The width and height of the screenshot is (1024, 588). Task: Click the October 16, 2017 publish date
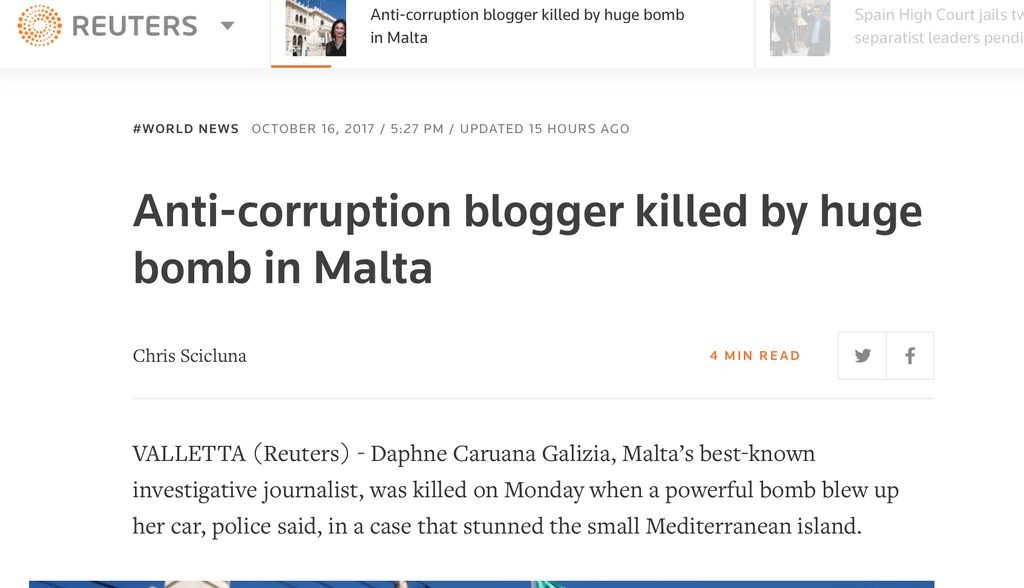click(313, 129)
